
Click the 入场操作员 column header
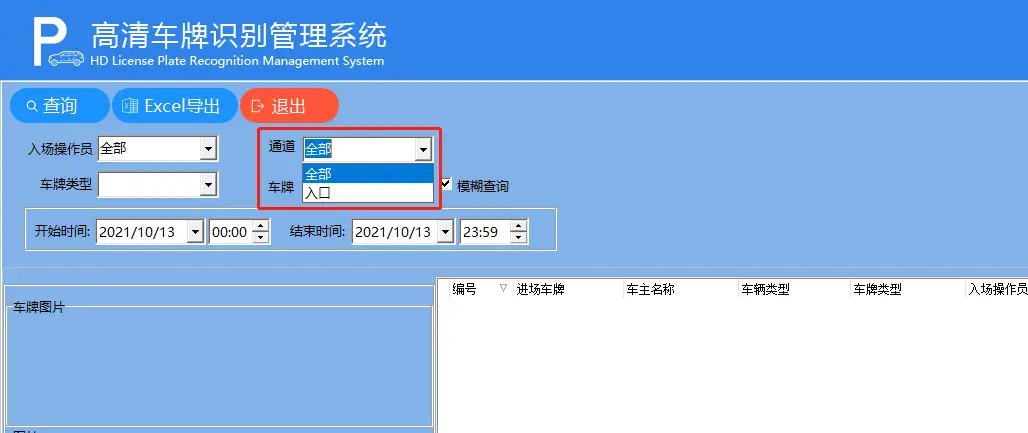click(997, 289)
